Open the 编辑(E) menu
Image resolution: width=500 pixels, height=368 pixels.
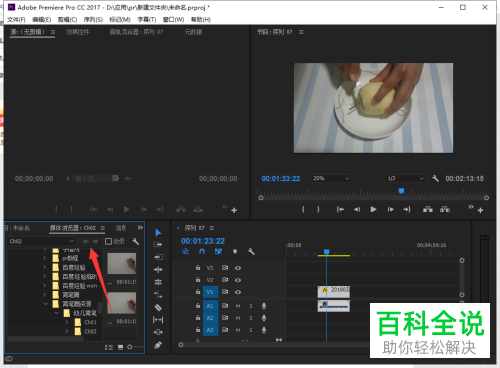(x=41, y=20)
